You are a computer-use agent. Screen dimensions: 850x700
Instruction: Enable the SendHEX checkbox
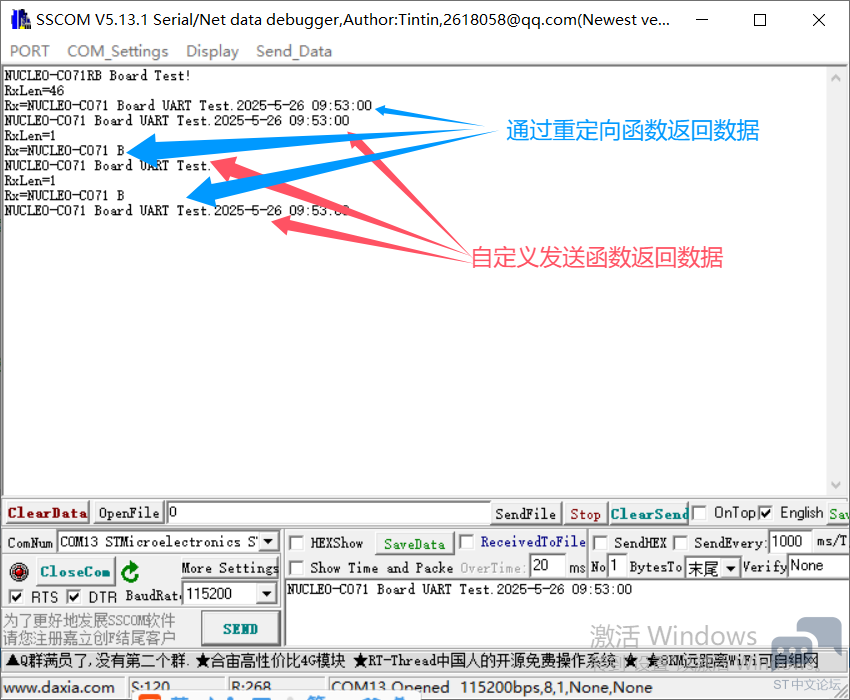(x=600, y=543)
